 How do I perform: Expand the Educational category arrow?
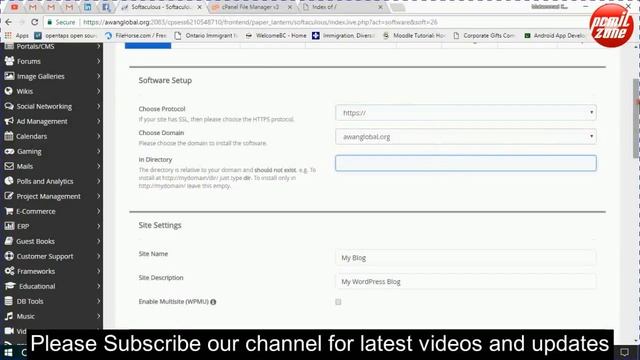(x=98, y=286)
